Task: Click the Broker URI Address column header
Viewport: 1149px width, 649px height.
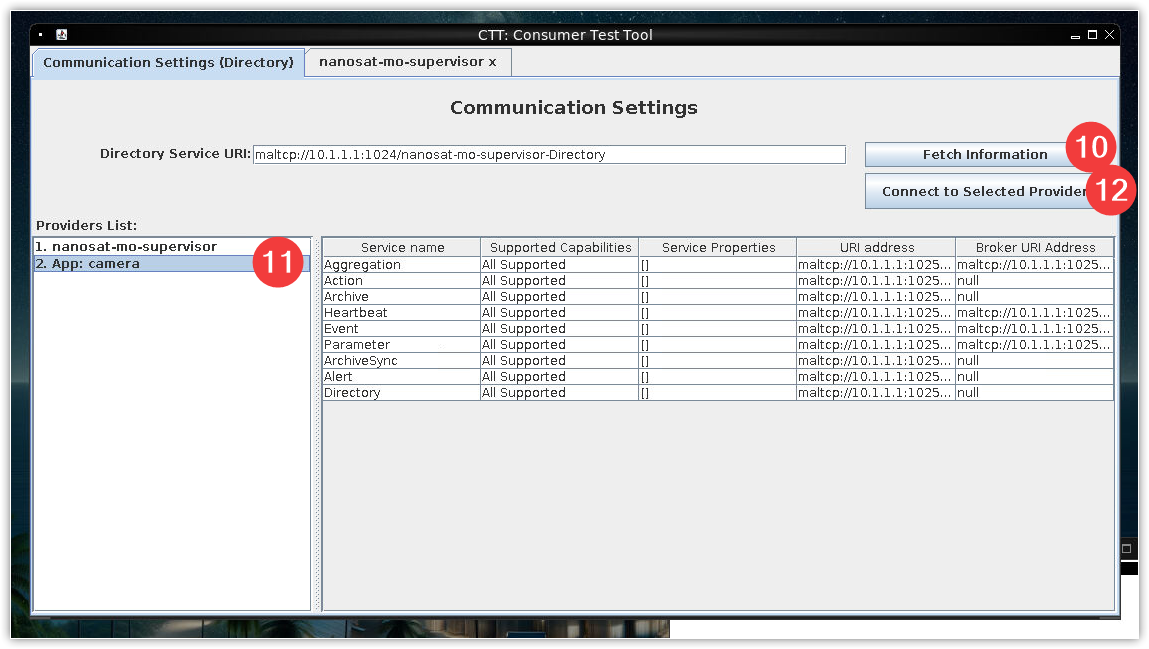Action: 1035,248
